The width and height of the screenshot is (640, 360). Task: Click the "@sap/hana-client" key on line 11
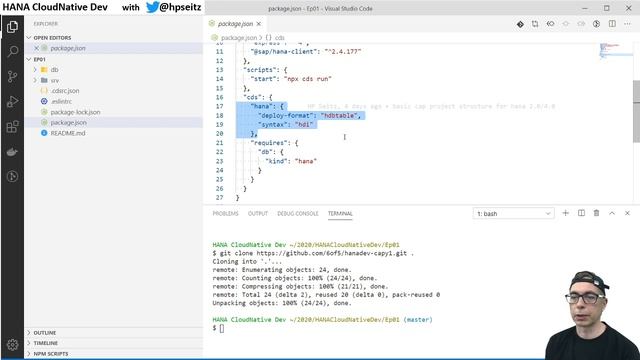[x=284, y=51]
